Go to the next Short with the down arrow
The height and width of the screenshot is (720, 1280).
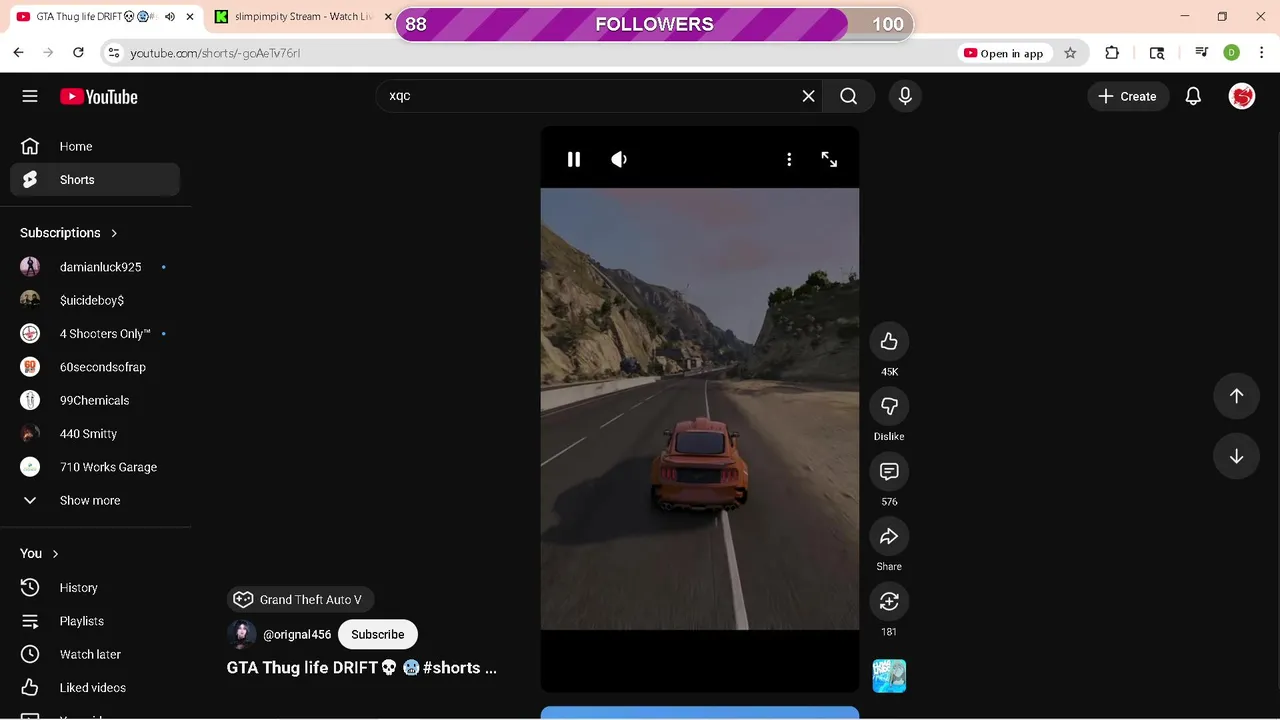pyautogui.click(x=1236, y=456)
